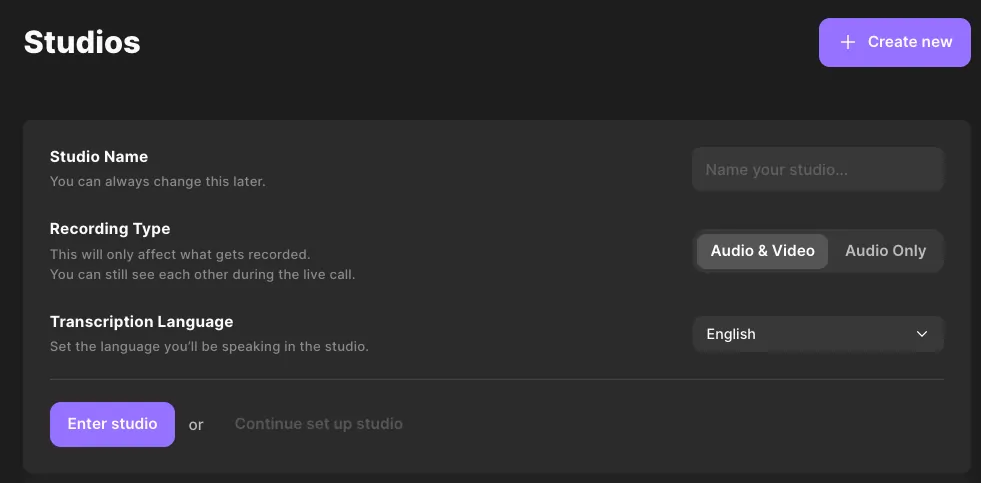This screenshot has width=981, height=483.
Task: Click the 'or' text beside Enter studio
Action: 196,425
